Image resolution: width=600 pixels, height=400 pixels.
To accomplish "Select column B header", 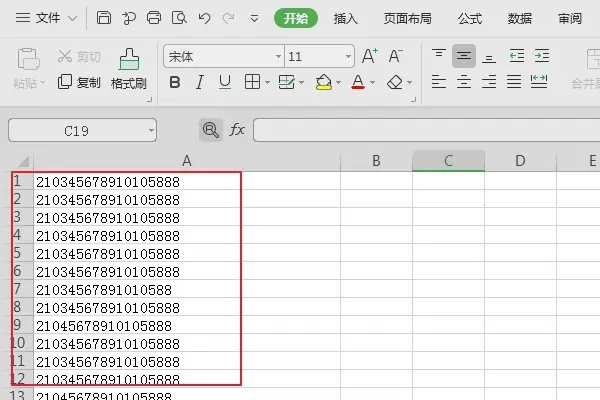I will (x=376, y=161).
